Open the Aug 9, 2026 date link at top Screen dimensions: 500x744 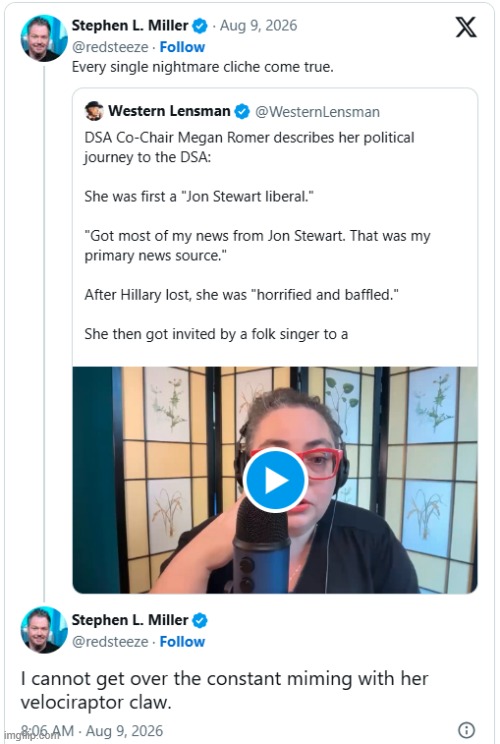pos(258,26)
